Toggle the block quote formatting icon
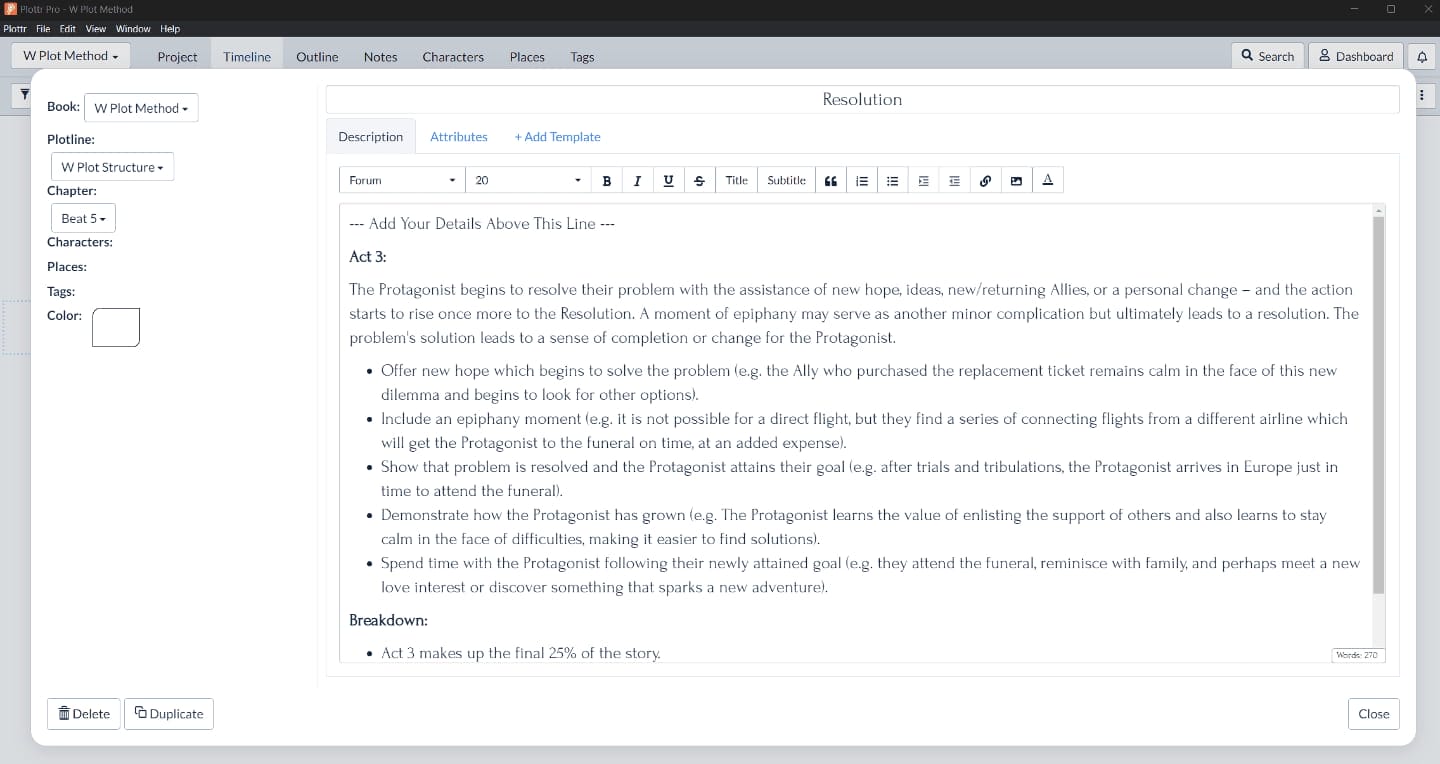Viewport: 1440px width, 764px height. (x=831, y=180)
